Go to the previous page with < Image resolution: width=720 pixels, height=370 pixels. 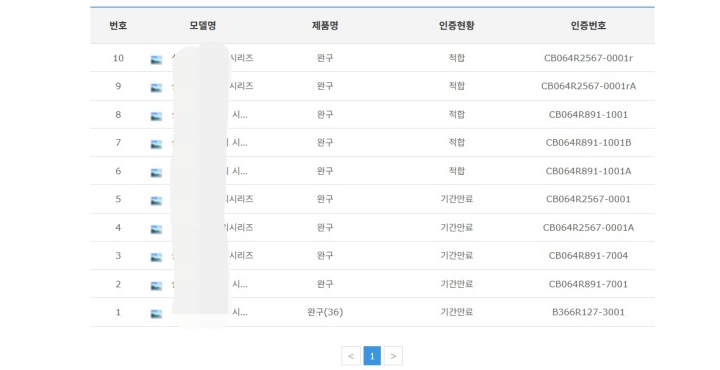click(x=351, y=356)
